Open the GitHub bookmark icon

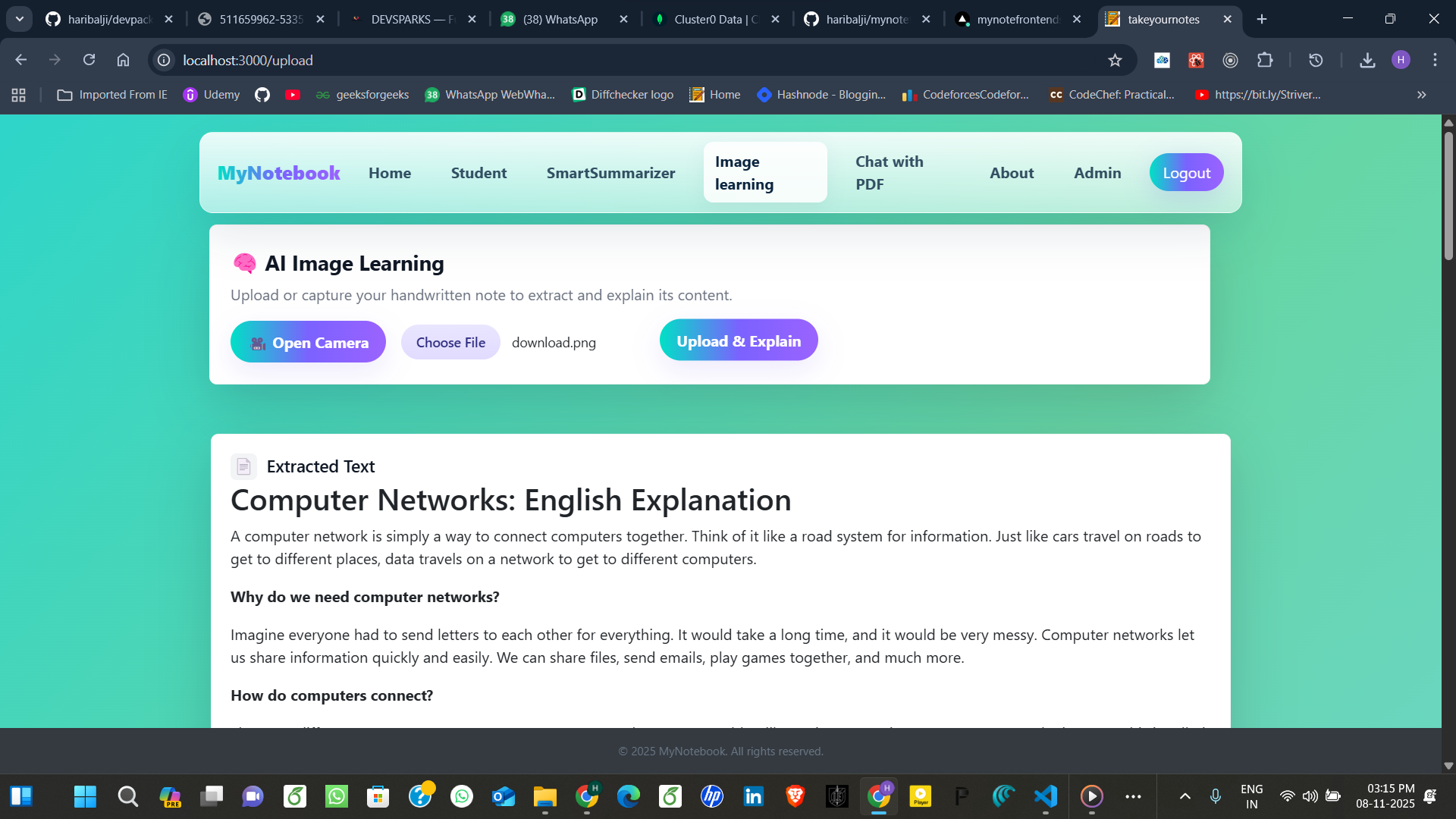click(x=262, y=95)
